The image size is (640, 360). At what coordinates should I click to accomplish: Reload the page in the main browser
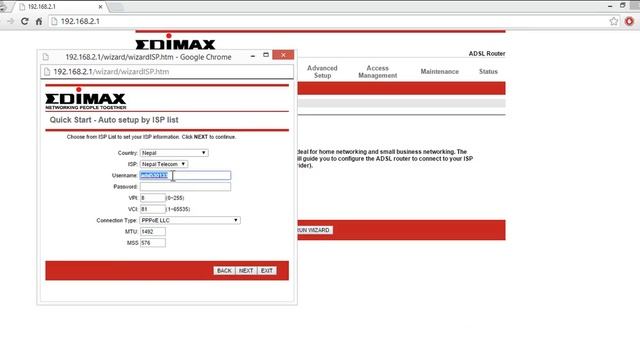point(24,21)
